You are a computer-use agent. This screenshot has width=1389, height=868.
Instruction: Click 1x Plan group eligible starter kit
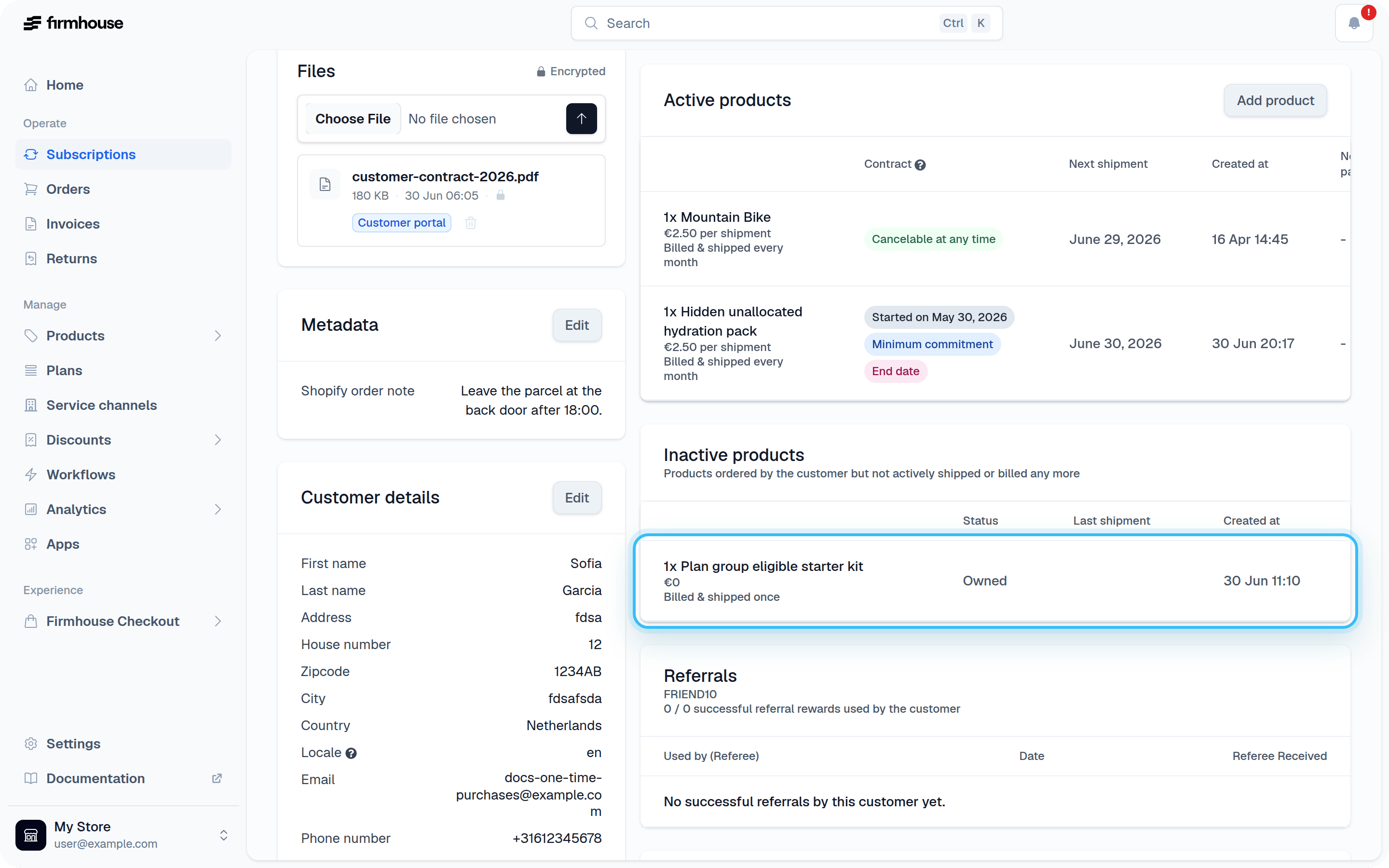tap(763, 567)
